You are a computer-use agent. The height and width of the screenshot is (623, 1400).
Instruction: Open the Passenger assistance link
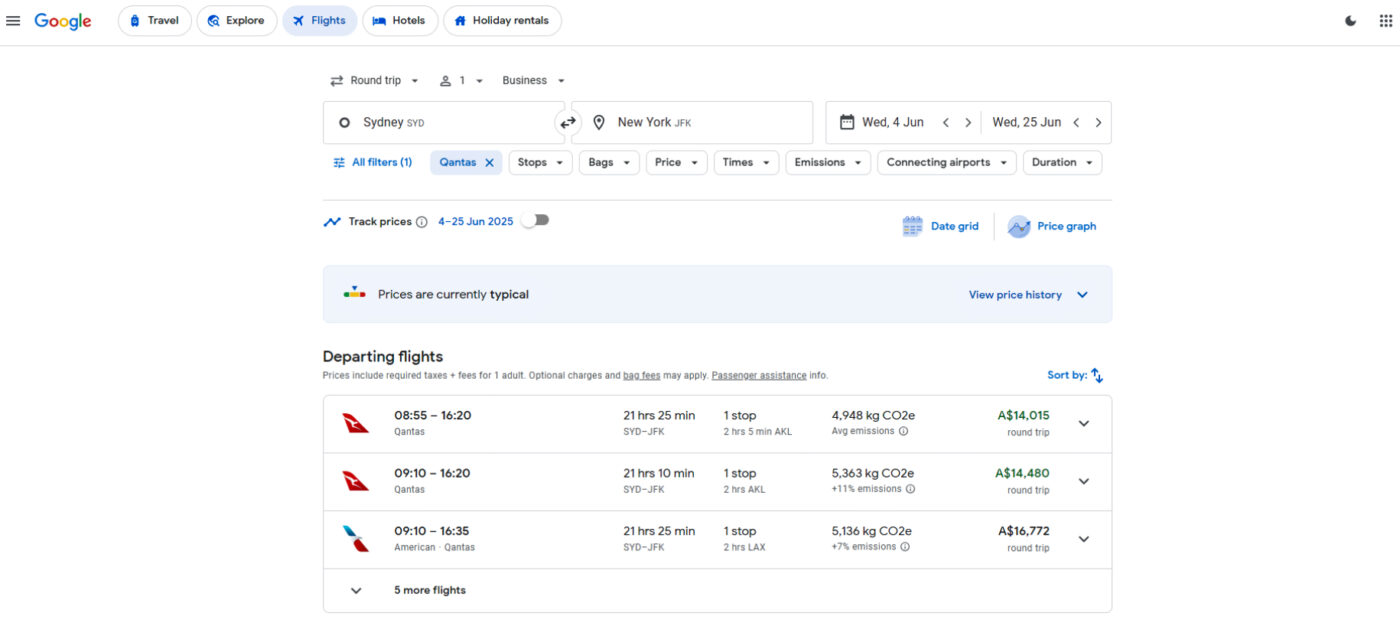(759, 376)
